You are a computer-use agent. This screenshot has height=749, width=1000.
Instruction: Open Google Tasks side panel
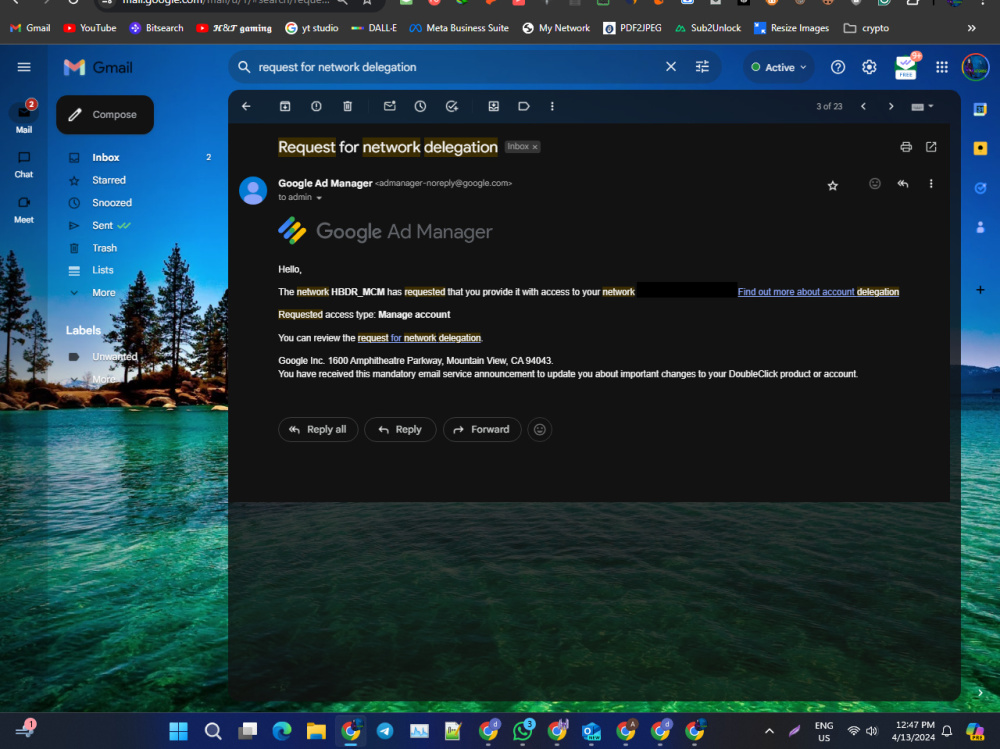(x=980, y=188)
